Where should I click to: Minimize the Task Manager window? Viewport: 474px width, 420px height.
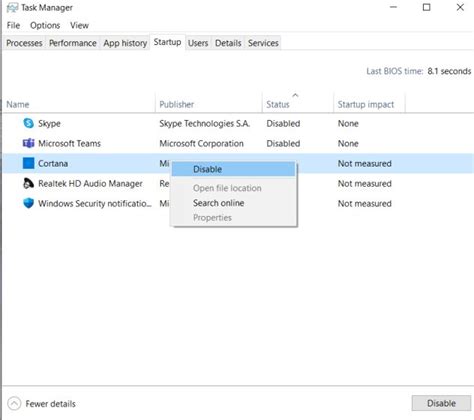click(x=393, y=7)
